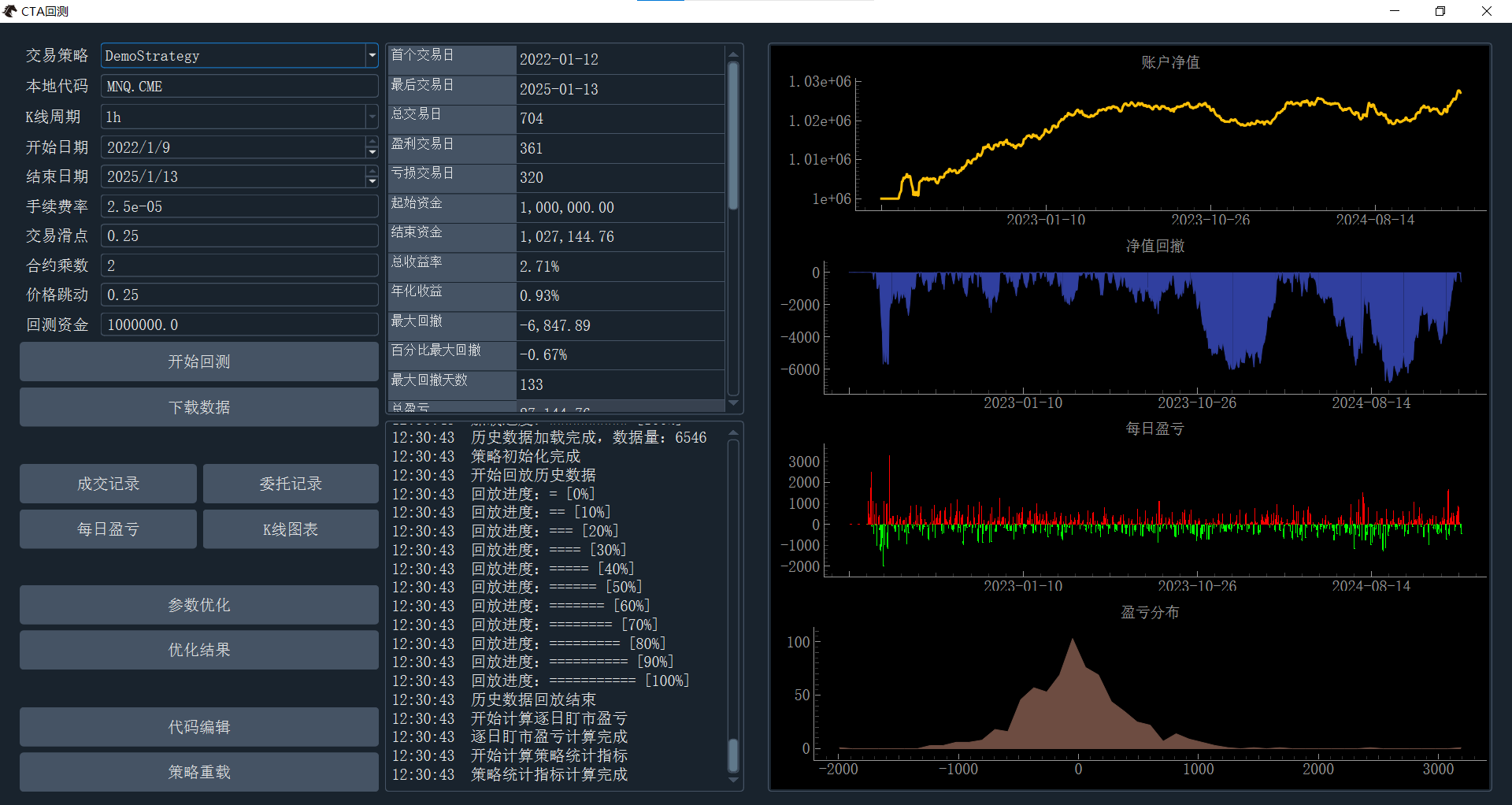Open the 代码编辑 editor
Viewport: 1512px width, 805px height.
click(x=199, y=727)
